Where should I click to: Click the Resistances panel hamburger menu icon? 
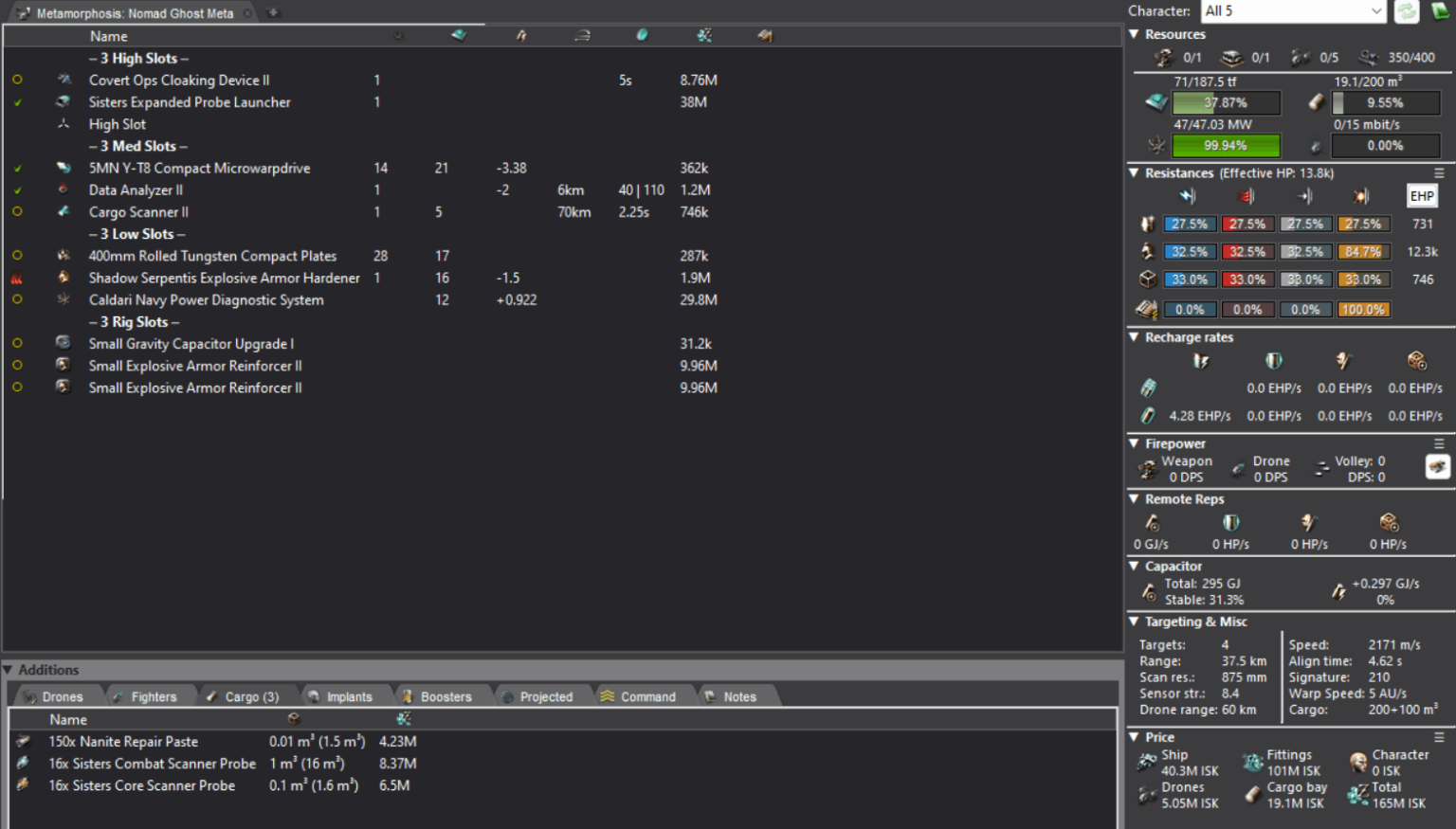pos(1439,173)
